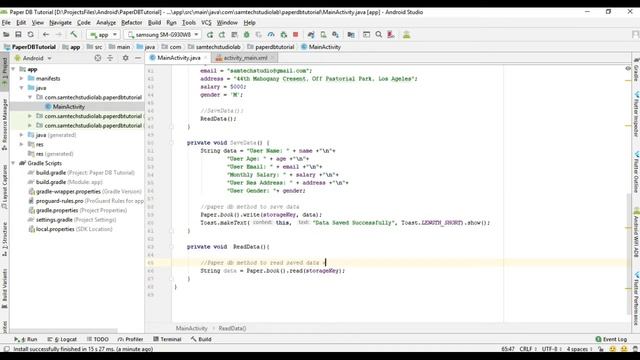Open the File menu
Screen dimensions: 640x360
click(x=6, y=23)
